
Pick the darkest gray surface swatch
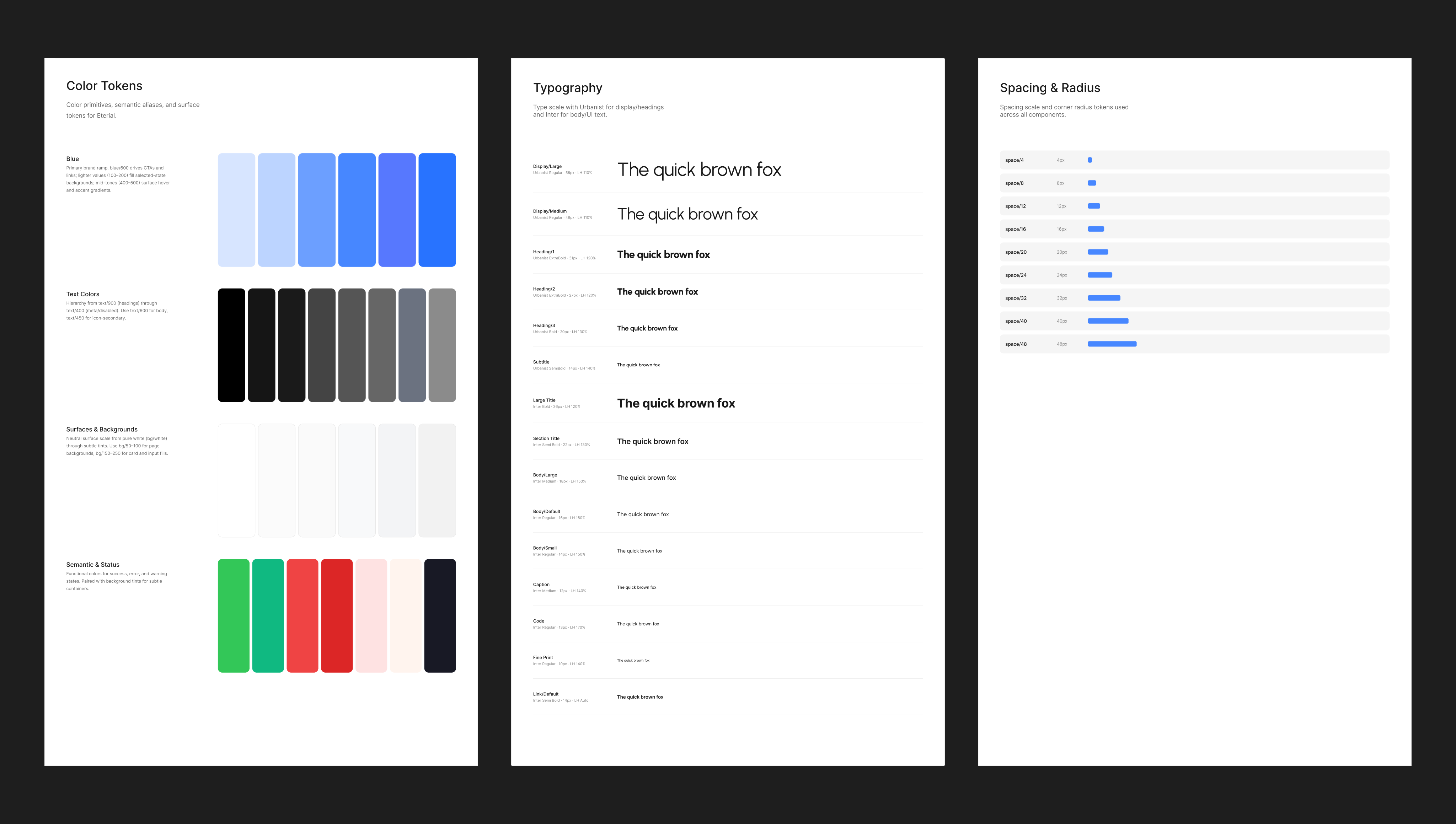pos(437,480)
